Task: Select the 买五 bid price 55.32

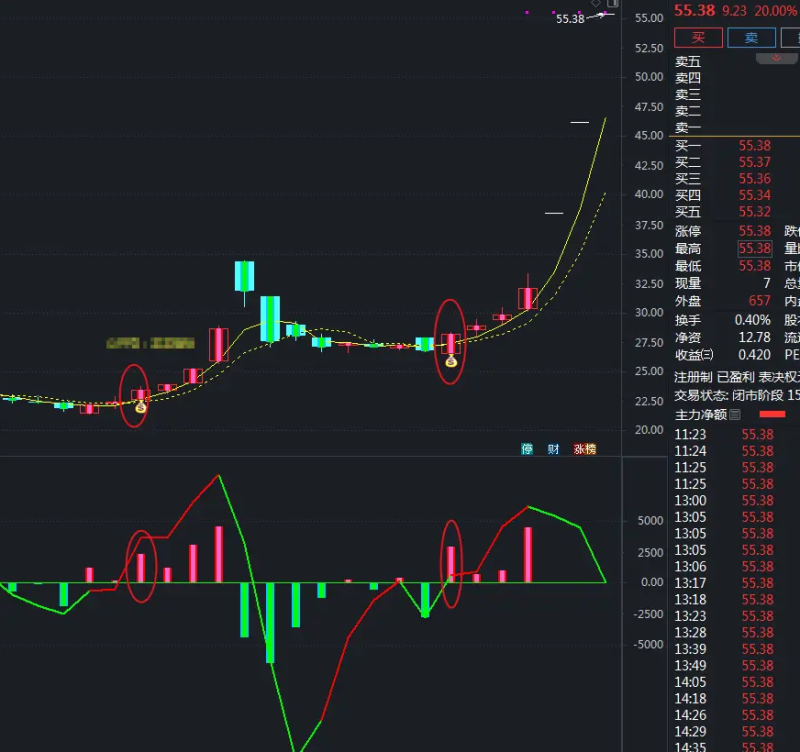Action: 754,212
